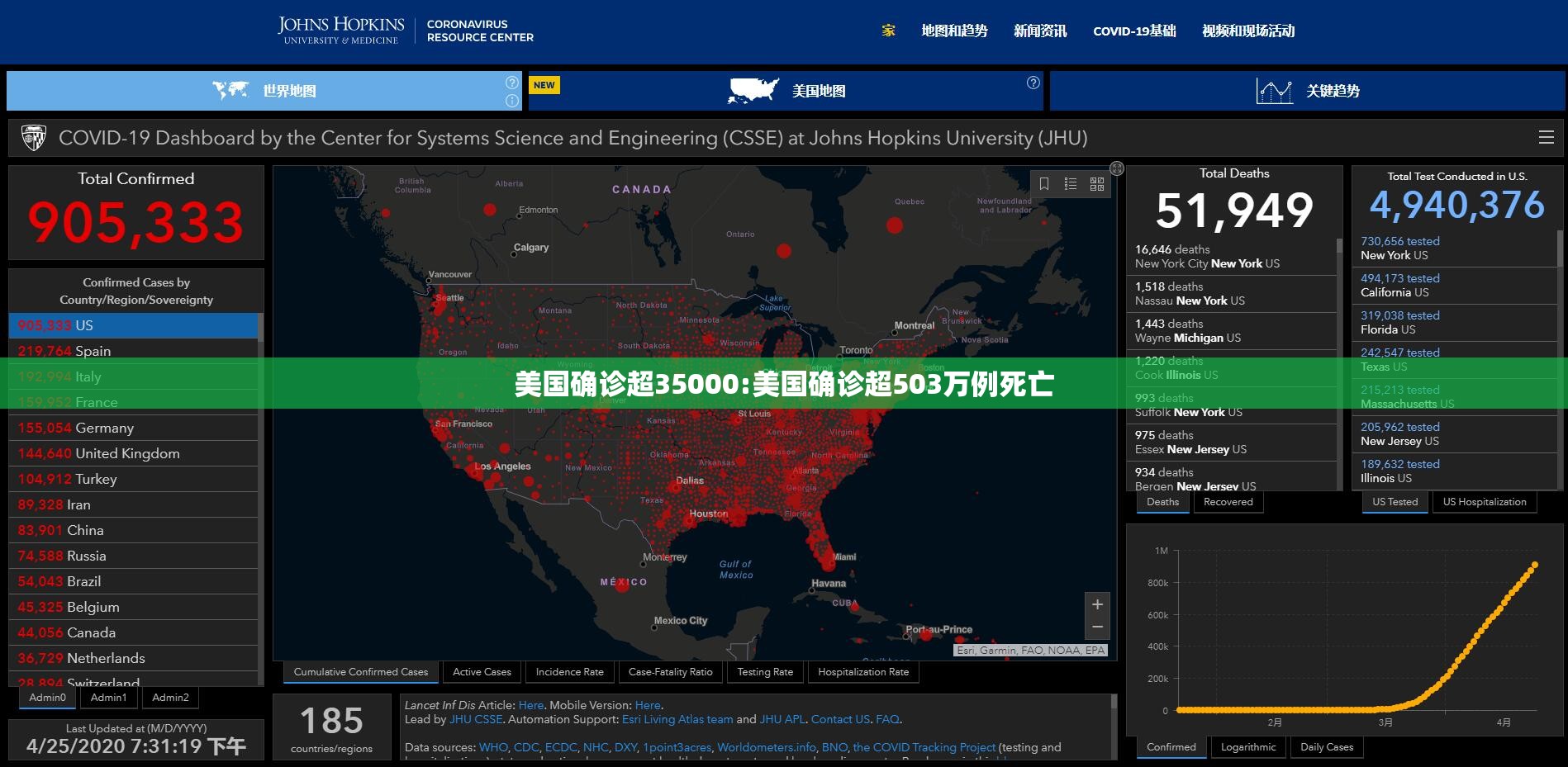The image size is (1568, 767).
Task: Click the help icon on 美国地图 tab
Action: point(1033,83)
